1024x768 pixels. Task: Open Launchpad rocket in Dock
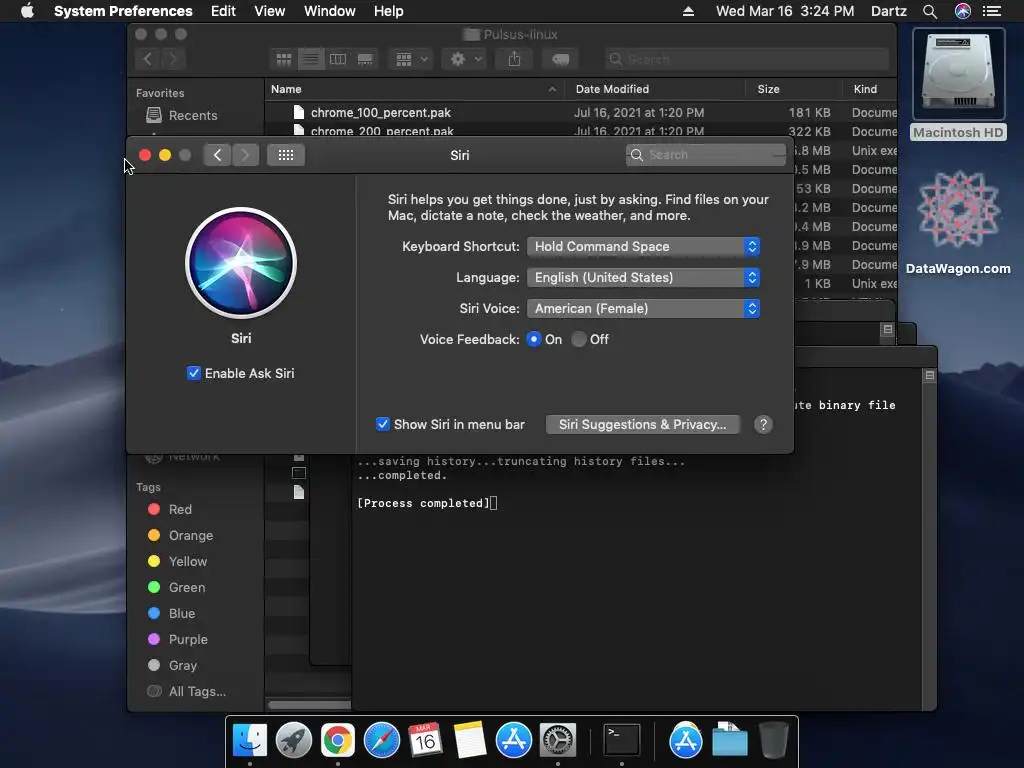[x=294, y=740]
